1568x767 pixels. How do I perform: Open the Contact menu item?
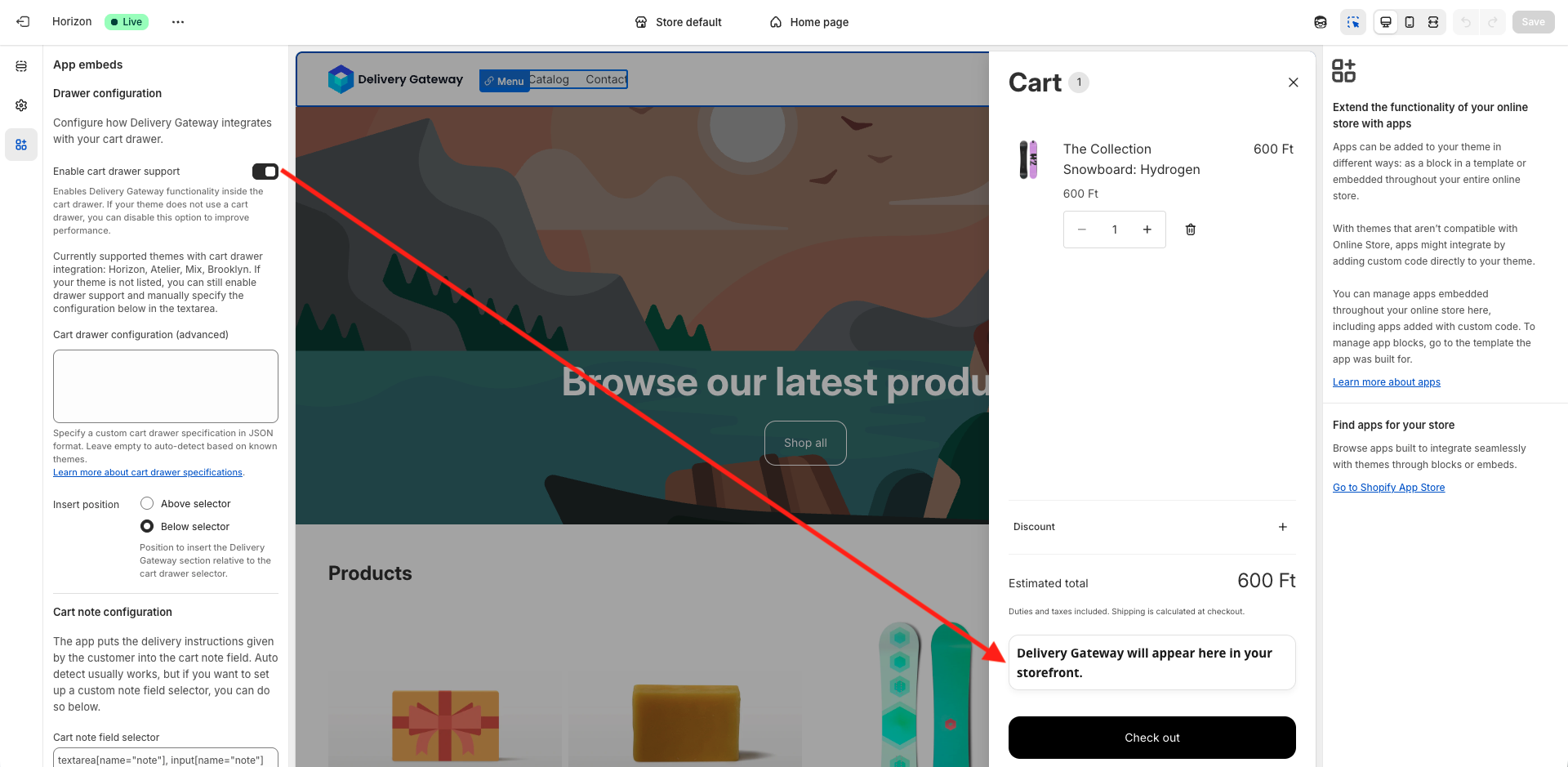coord(606,79)
